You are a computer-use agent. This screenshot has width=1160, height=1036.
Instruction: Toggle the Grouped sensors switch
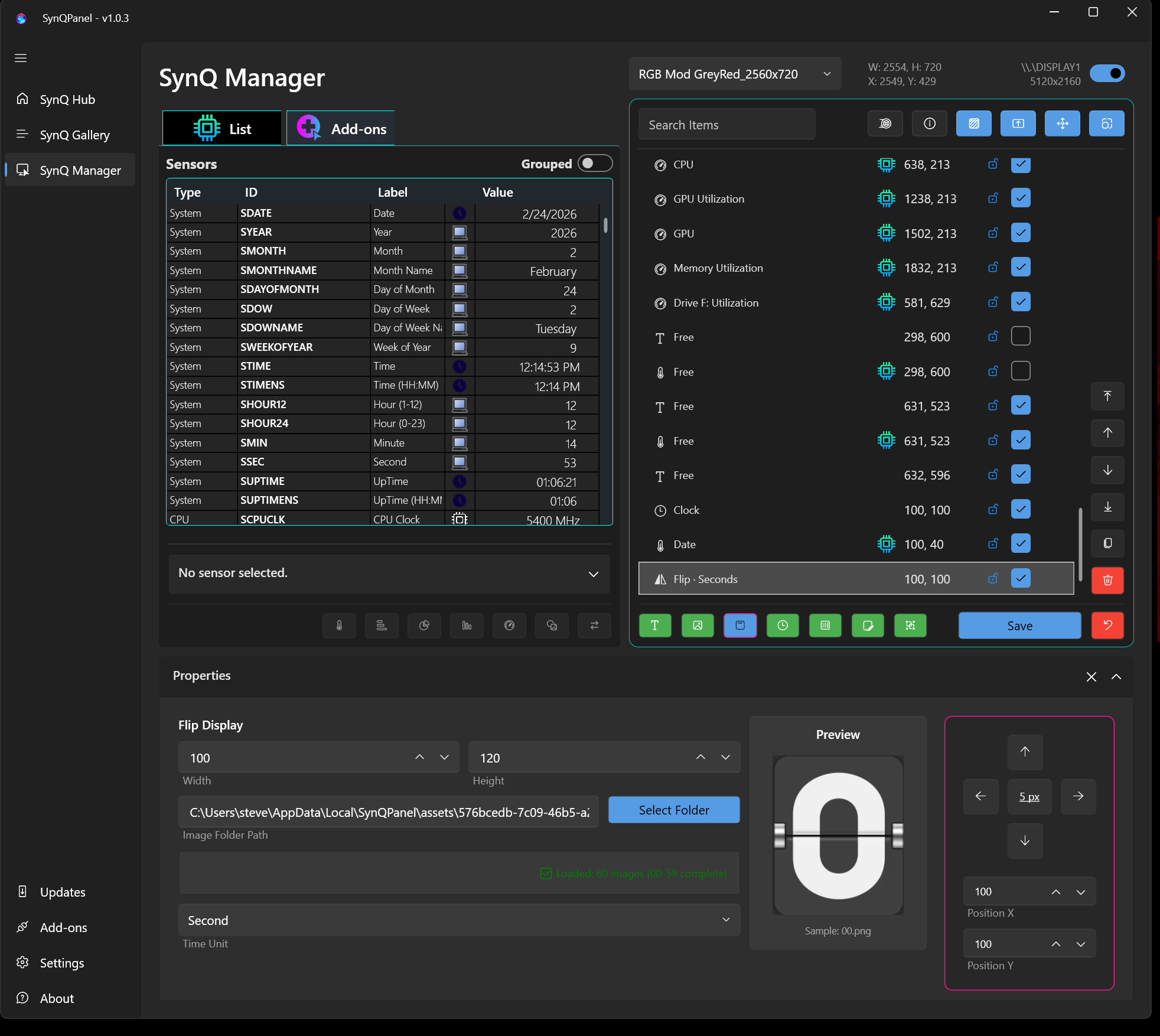595,164
